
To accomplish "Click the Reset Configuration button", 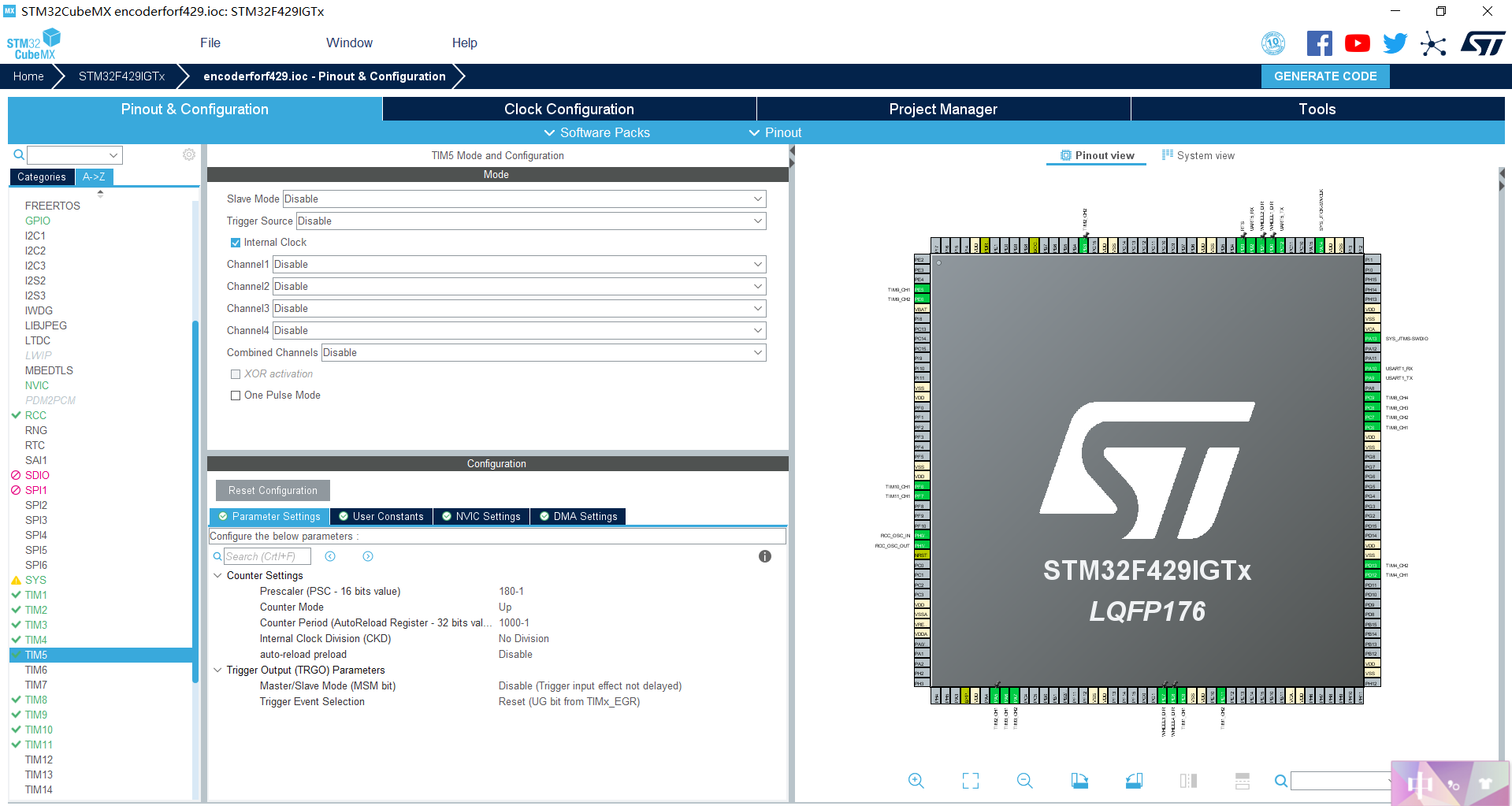I will pos(273,491).
